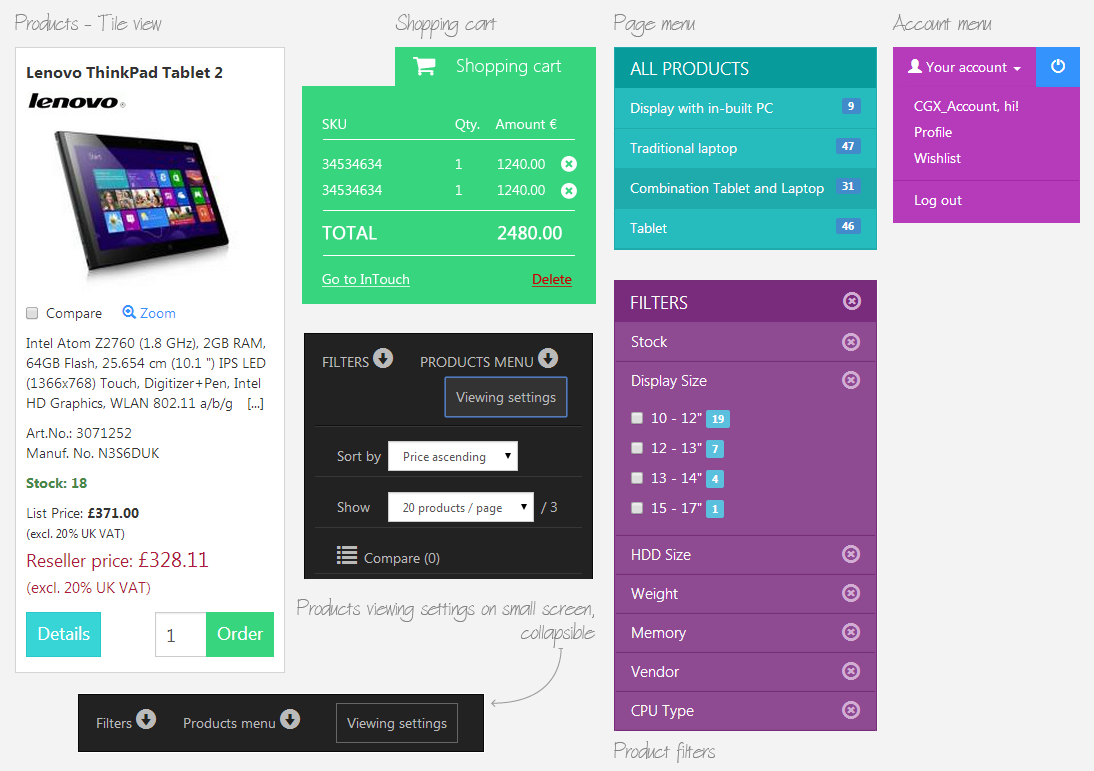Click the magnifier Zoom icon
Viewport: 1094px width, 771px height.
click(129, 313)
